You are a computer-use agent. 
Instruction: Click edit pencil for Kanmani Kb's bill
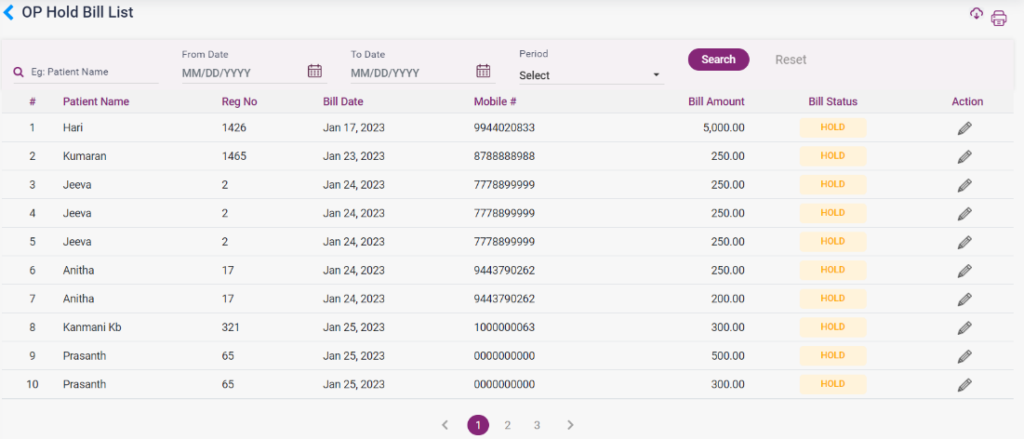(x=964, y=327)
